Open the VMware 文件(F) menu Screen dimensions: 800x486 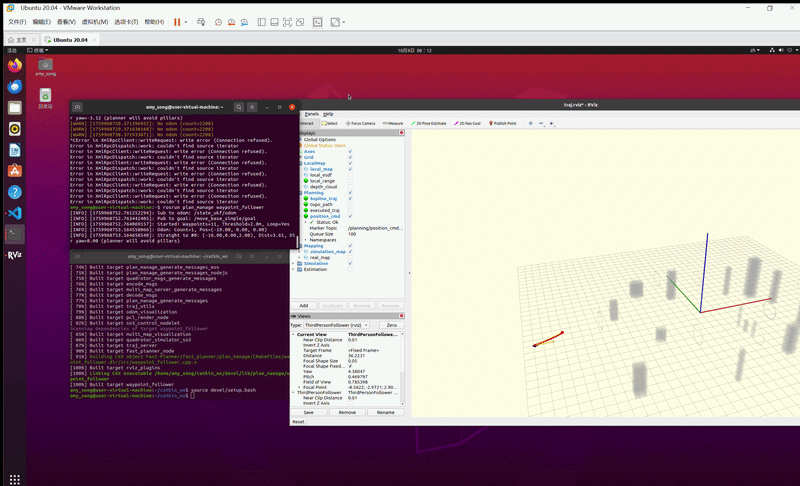(x=17, y=22)
